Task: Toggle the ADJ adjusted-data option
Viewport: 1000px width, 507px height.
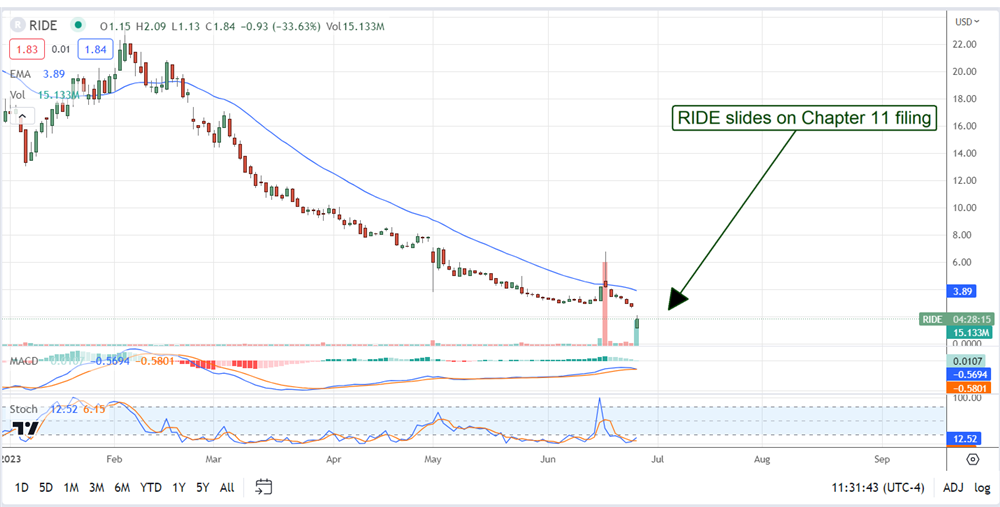Action: (953, 488)
